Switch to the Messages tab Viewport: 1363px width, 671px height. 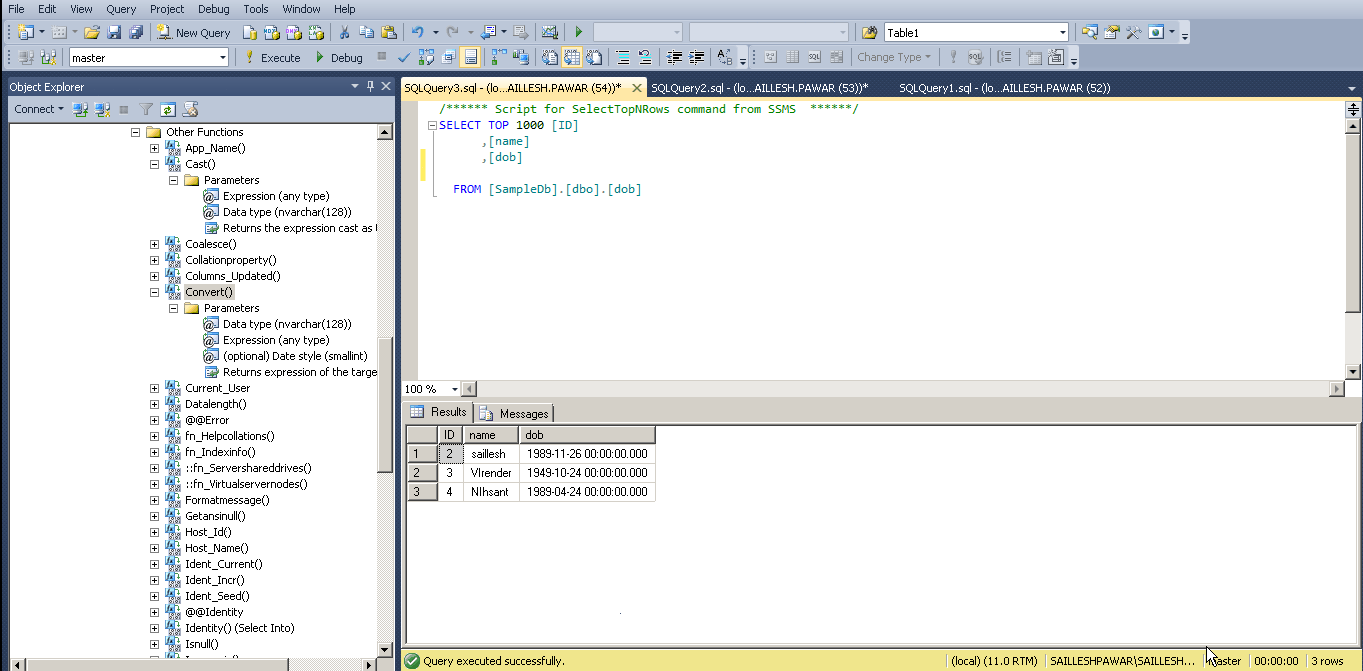point(515,413)
